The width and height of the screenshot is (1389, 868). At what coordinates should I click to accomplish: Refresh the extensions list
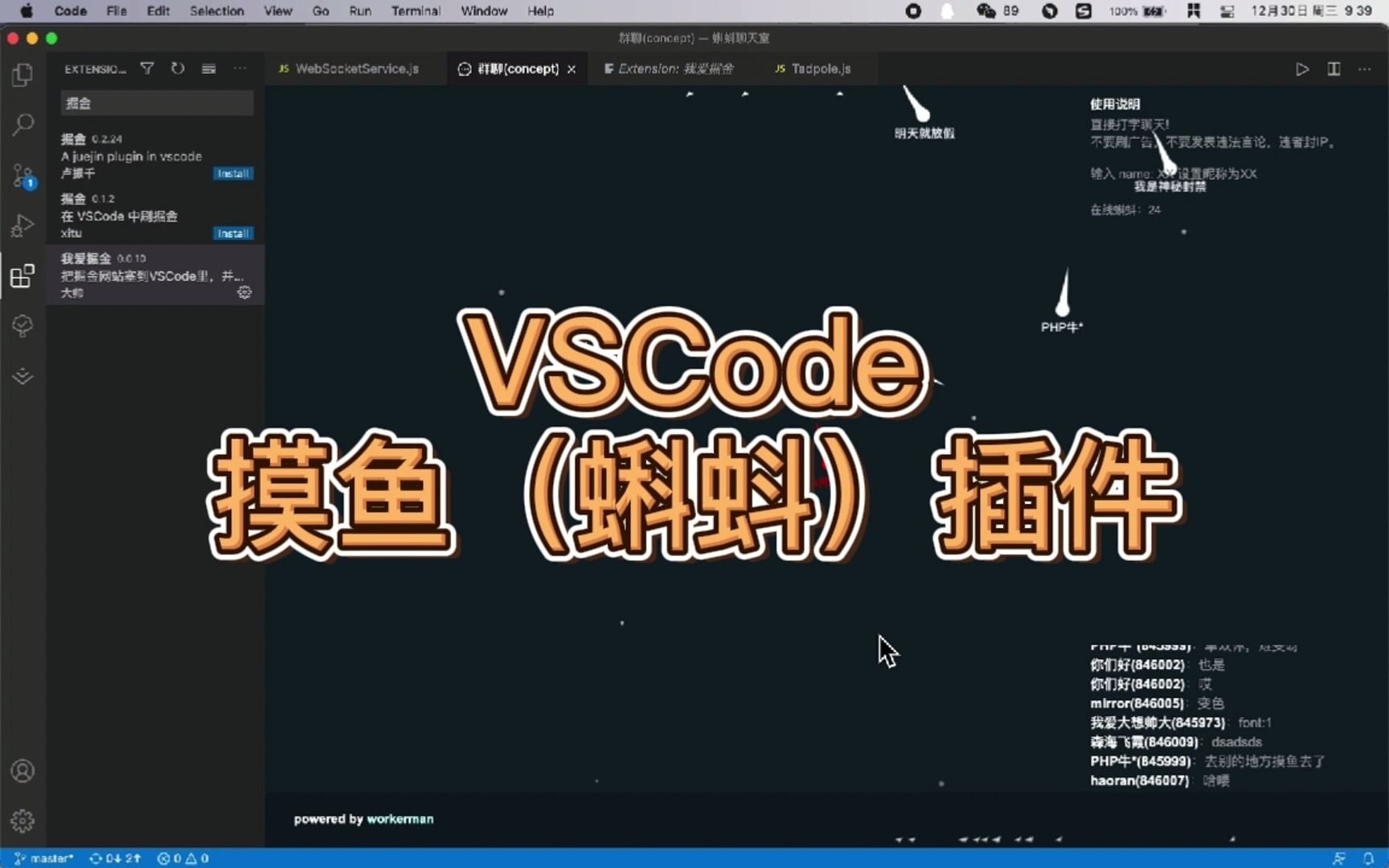click(x=178, y=68)
